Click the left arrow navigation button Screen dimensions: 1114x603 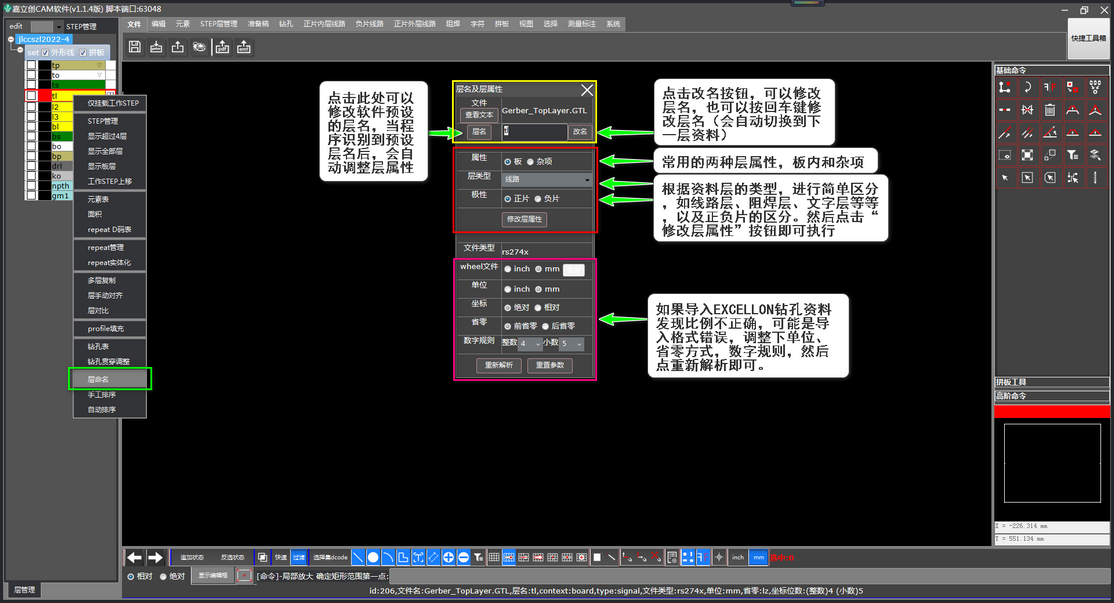pos(134,558)
